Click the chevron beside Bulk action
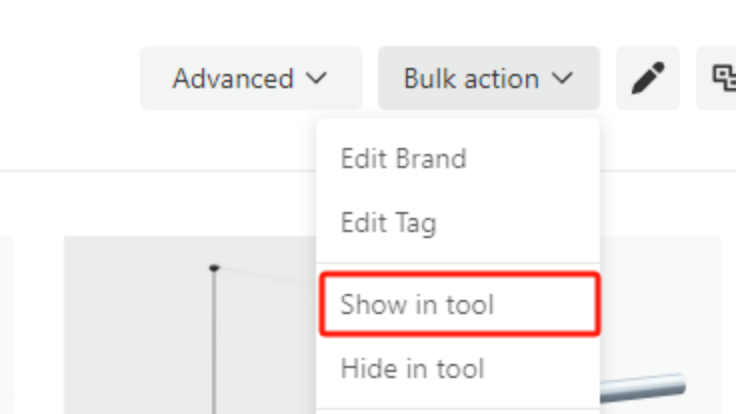This screenshot has height=414, width=736. (562, 78)
